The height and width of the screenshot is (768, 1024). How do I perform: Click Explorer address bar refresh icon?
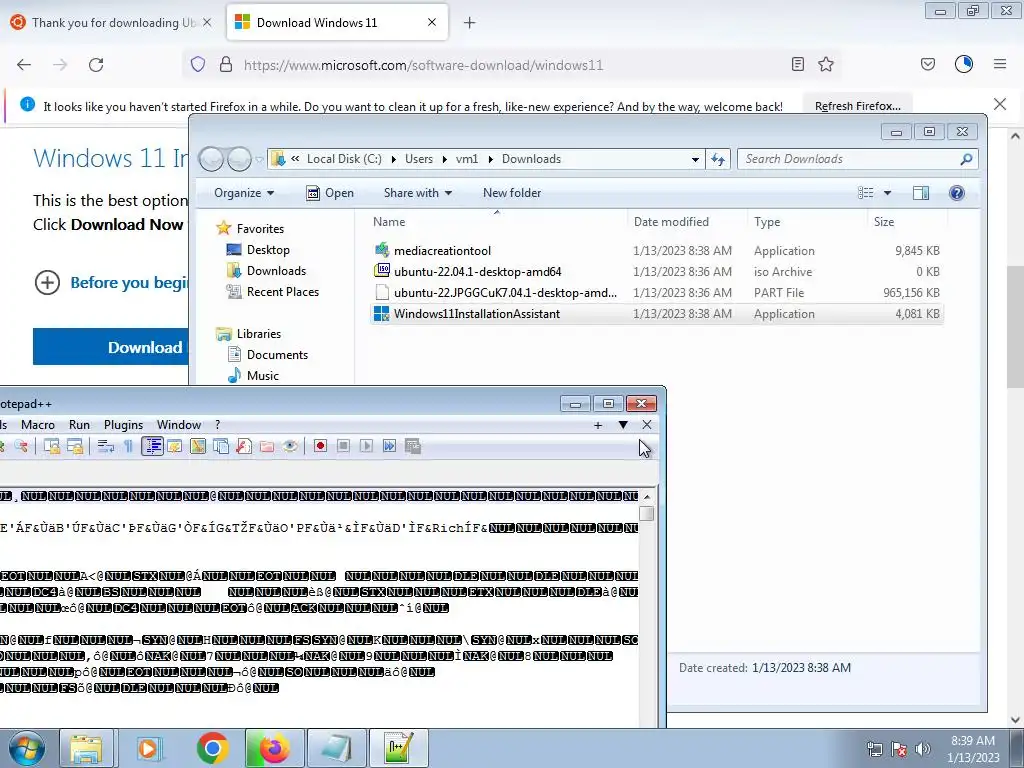(x=718, y=159)
